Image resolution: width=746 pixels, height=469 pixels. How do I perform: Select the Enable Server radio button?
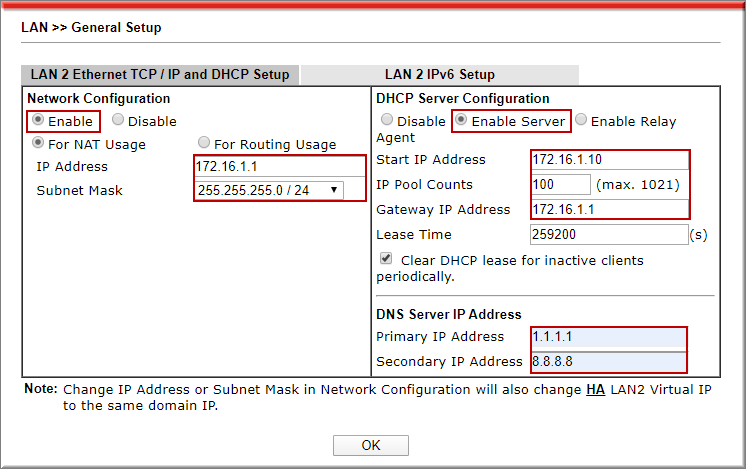(460, 121)
